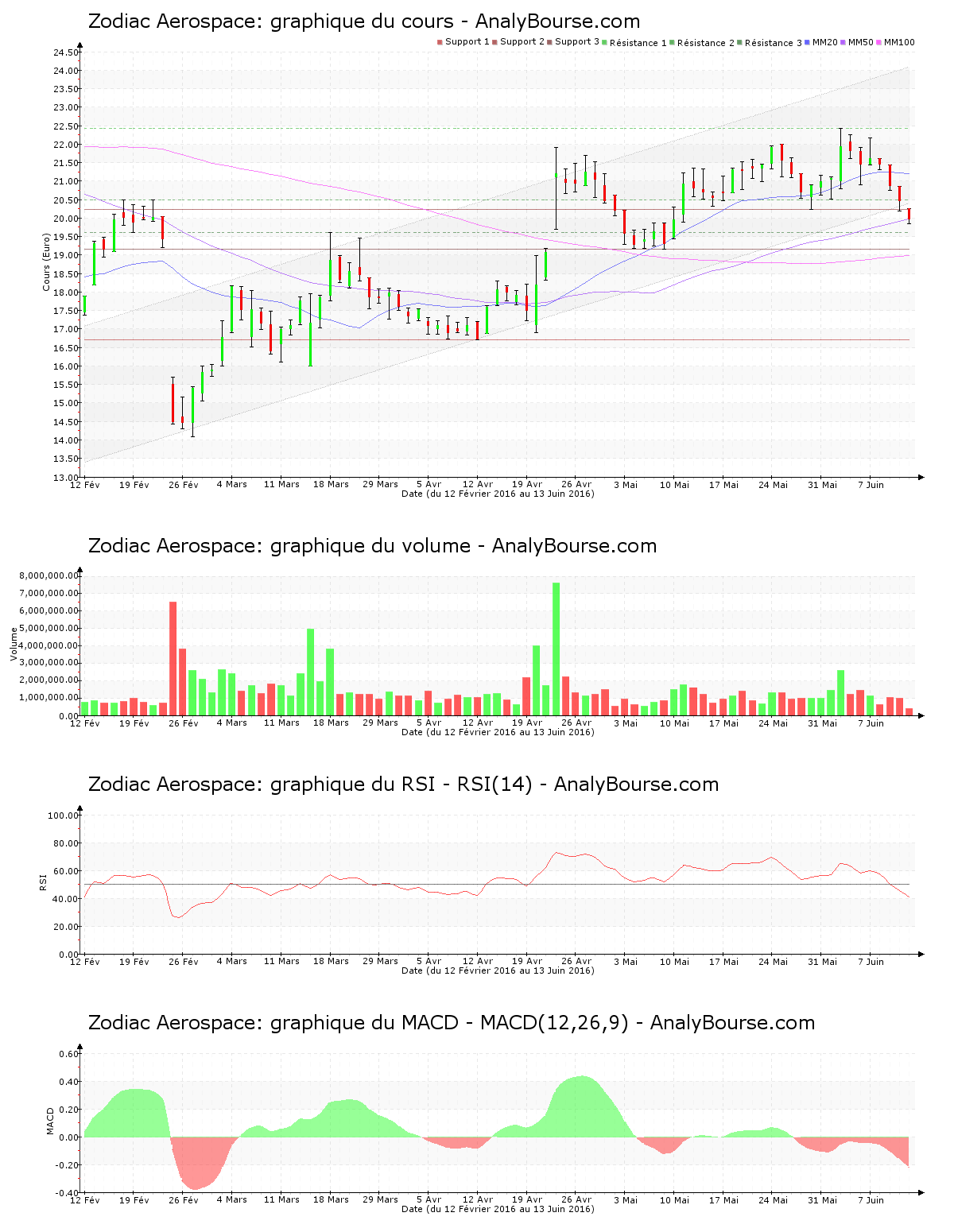954x1232 pixels.
Task: Click the 'graphique du volume' chart title
Action: coord(372,546)
